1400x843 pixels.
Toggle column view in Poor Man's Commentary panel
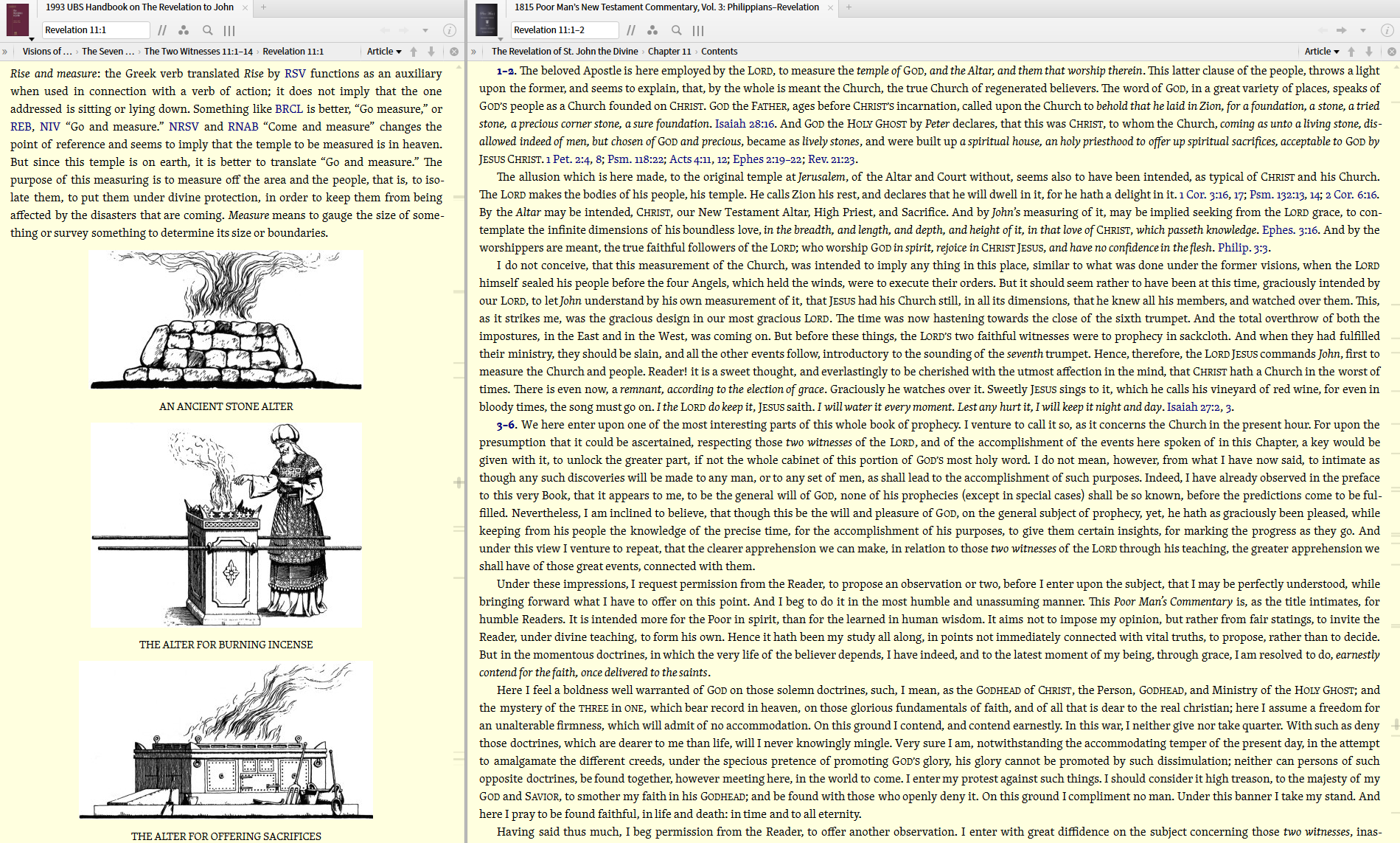coord(698,30)
